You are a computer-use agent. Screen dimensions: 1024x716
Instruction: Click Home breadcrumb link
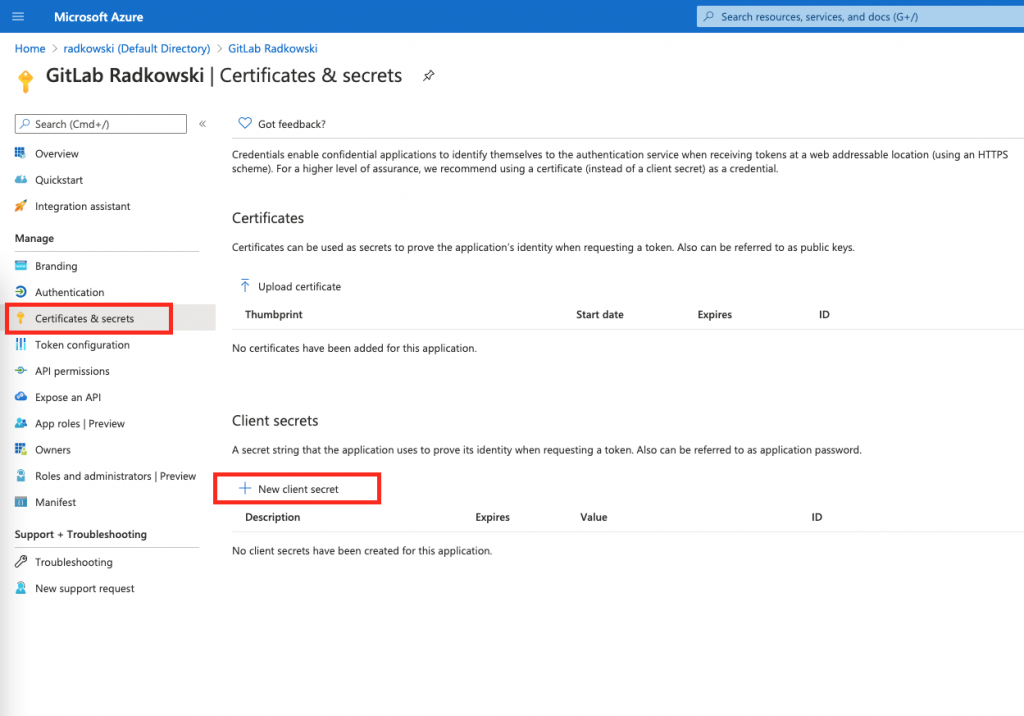[x=30, y=48]
